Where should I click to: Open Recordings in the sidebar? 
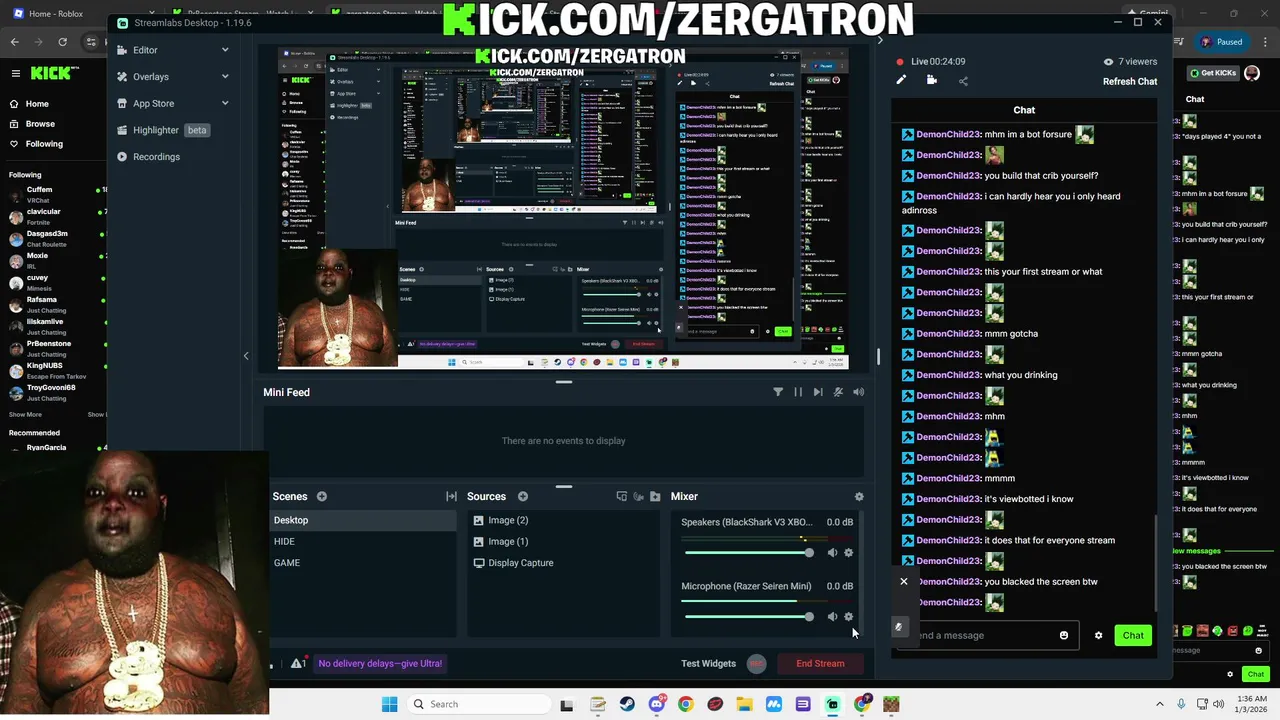click(x=148, y=157)
